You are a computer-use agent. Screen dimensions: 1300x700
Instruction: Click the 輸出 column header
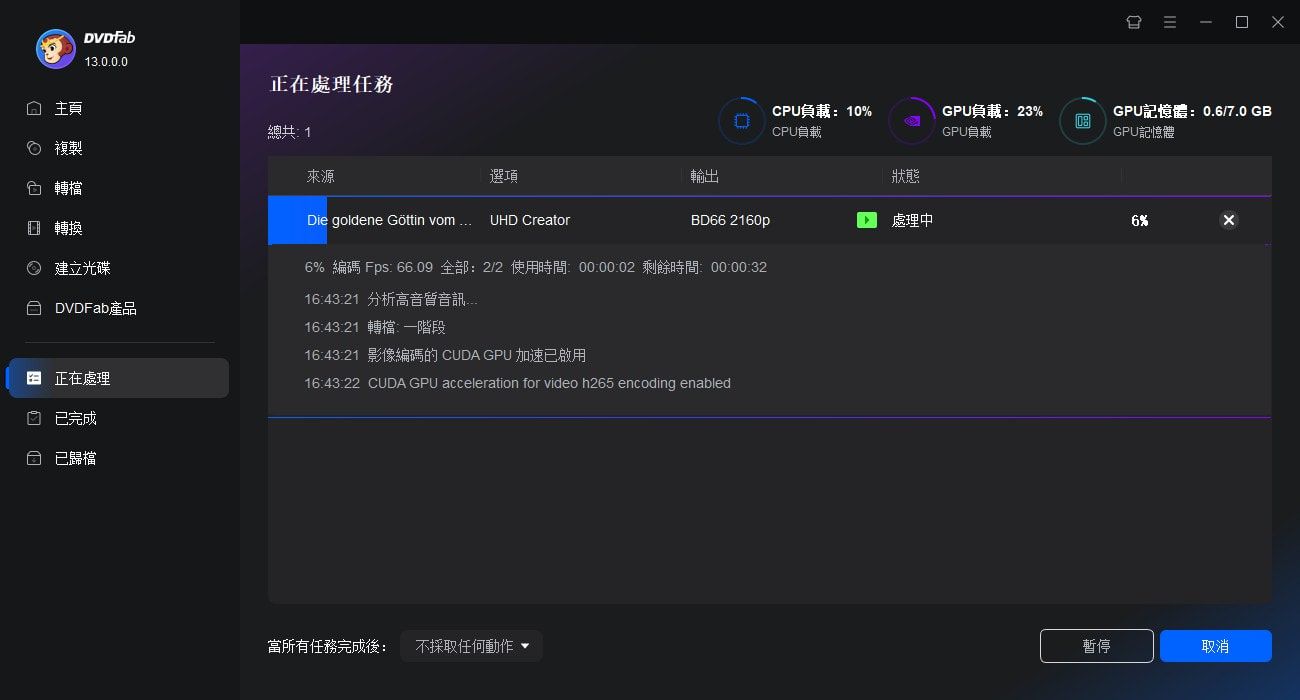coord(705,176)
